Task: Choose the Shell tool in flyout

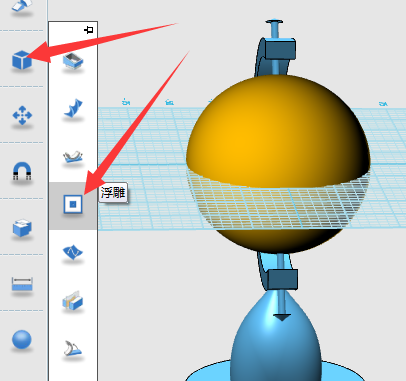Action: 73,61
